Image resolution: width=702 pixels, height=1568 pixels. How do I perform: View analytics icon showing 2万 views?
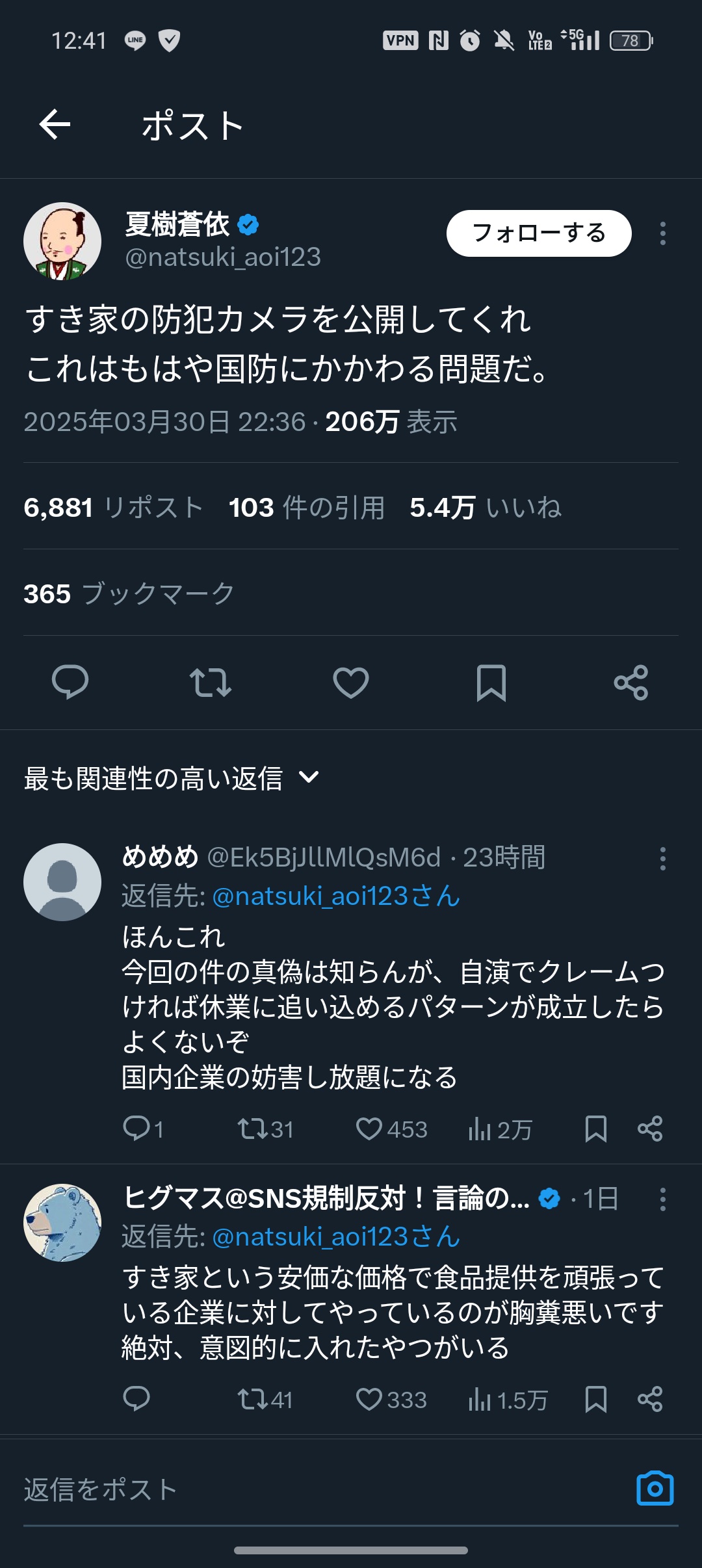point(480,1129)
